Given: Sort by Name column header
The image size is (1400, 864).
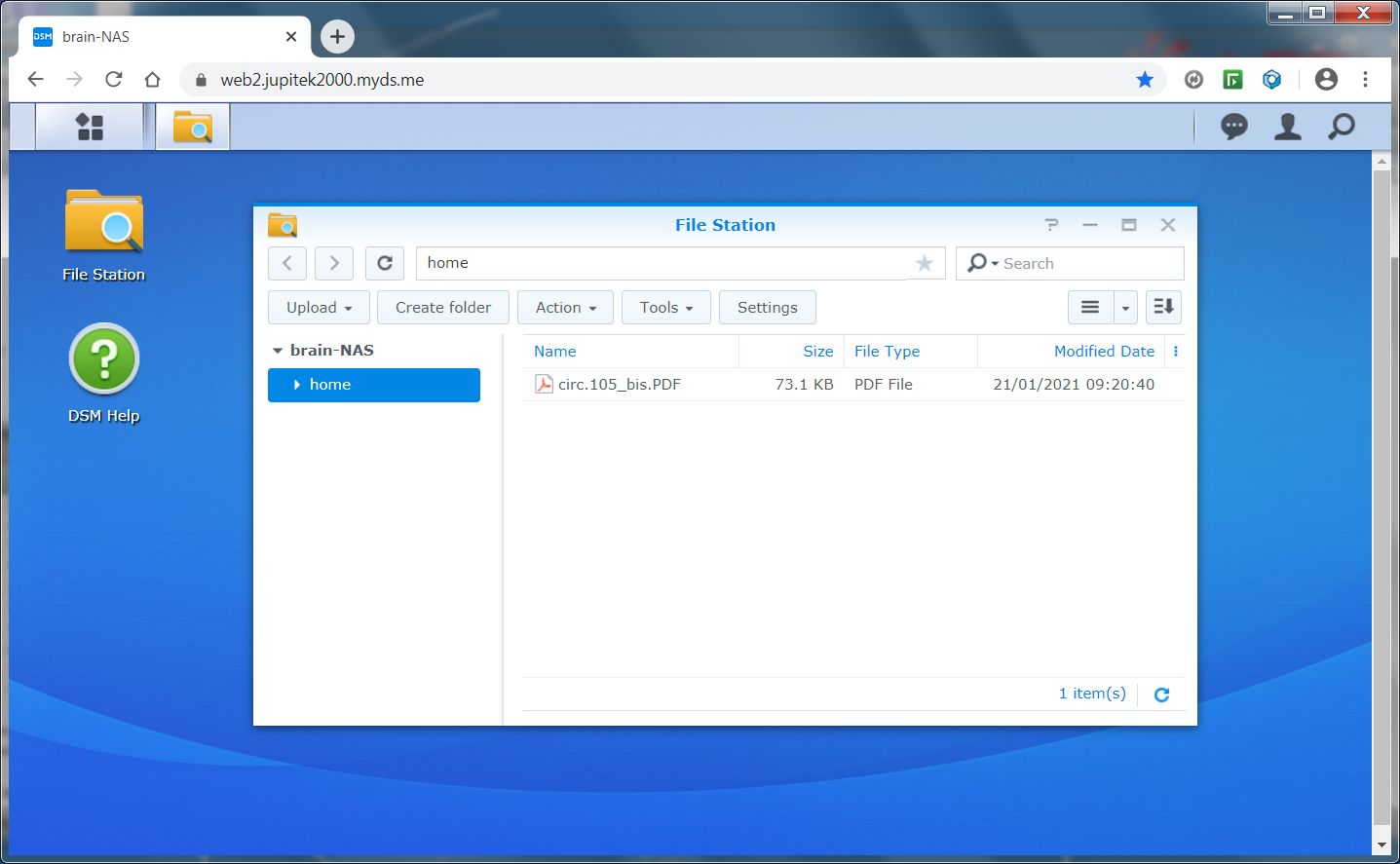Looking at the screenshot, I should pyautogui.click(x=555, y=352).
